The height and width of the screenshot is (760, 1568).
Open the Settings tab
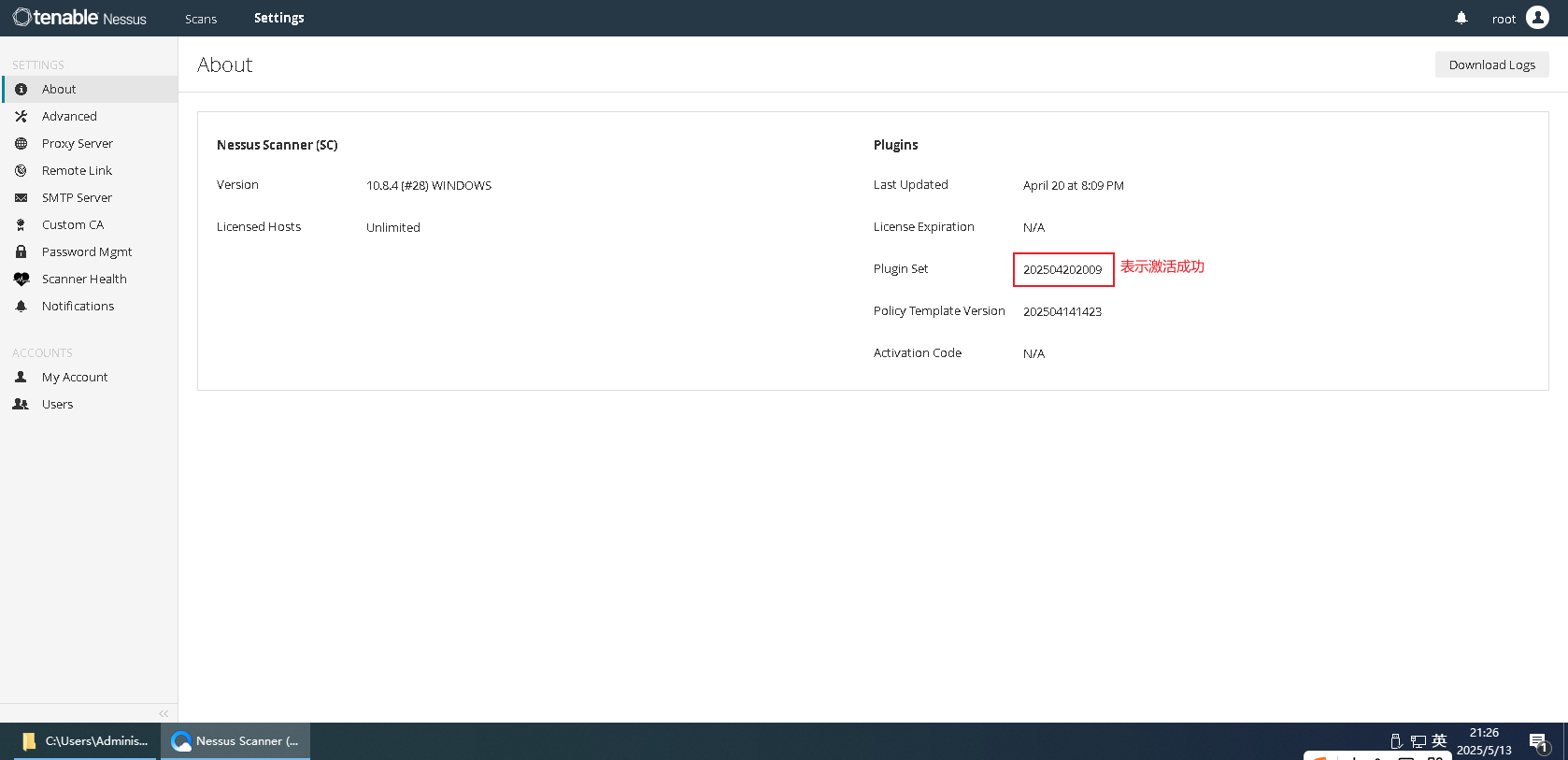279,18
